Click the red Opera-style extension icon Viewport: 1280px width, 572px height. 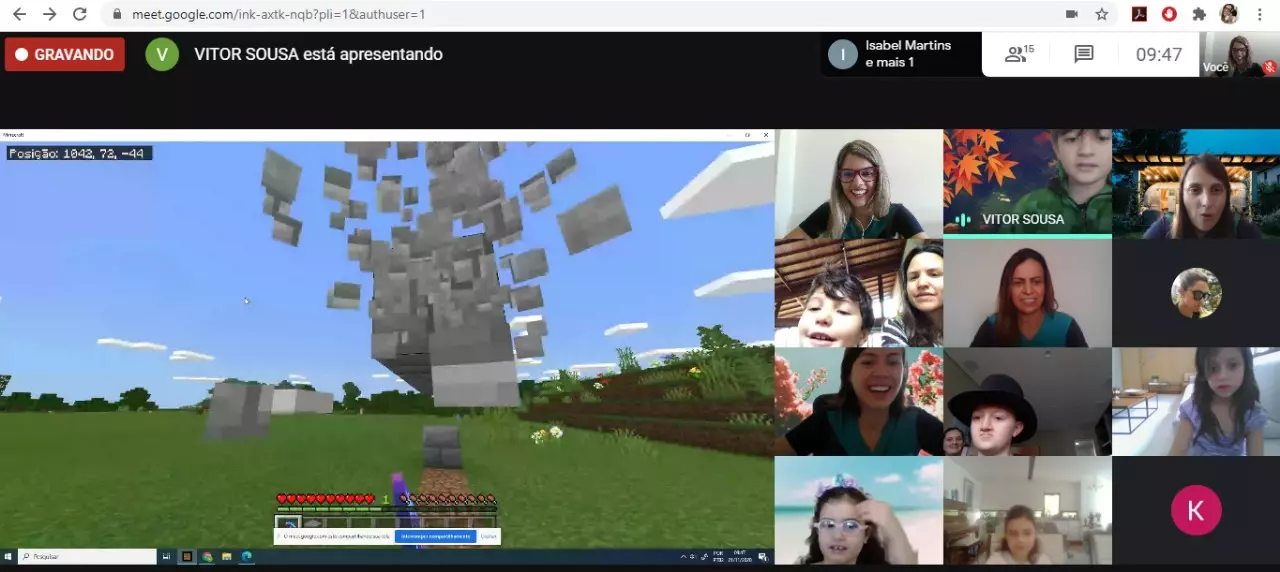pyautogui.click(x=1169, y=14)
